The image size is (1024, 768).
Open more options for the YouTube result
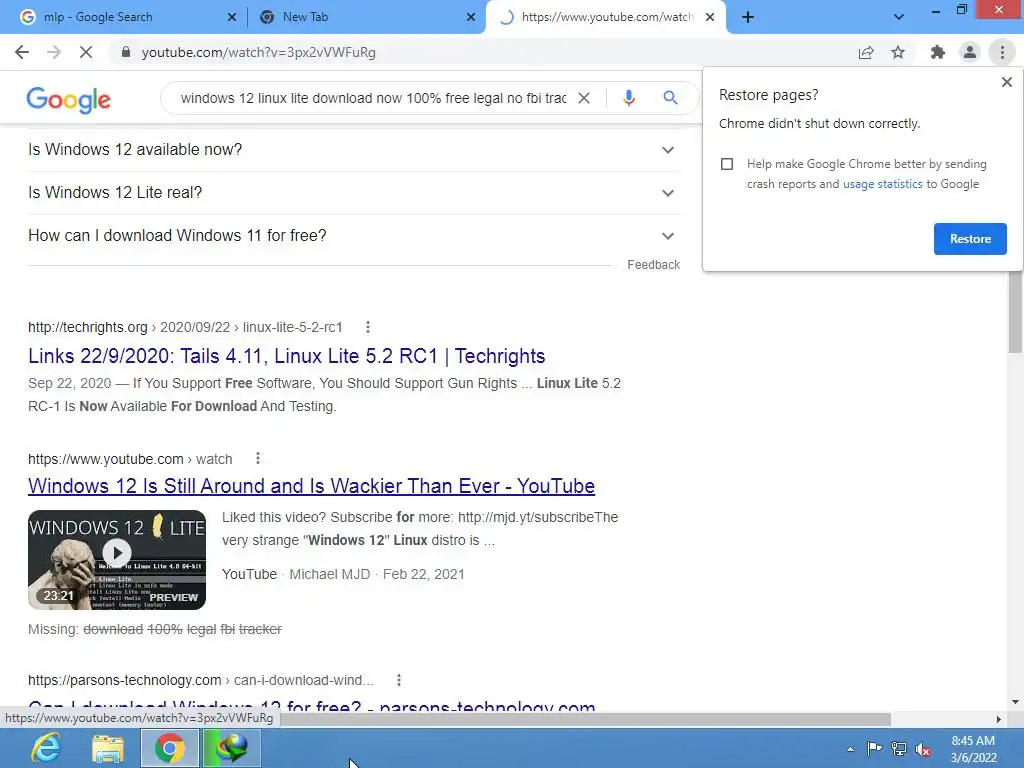(258, 458)
